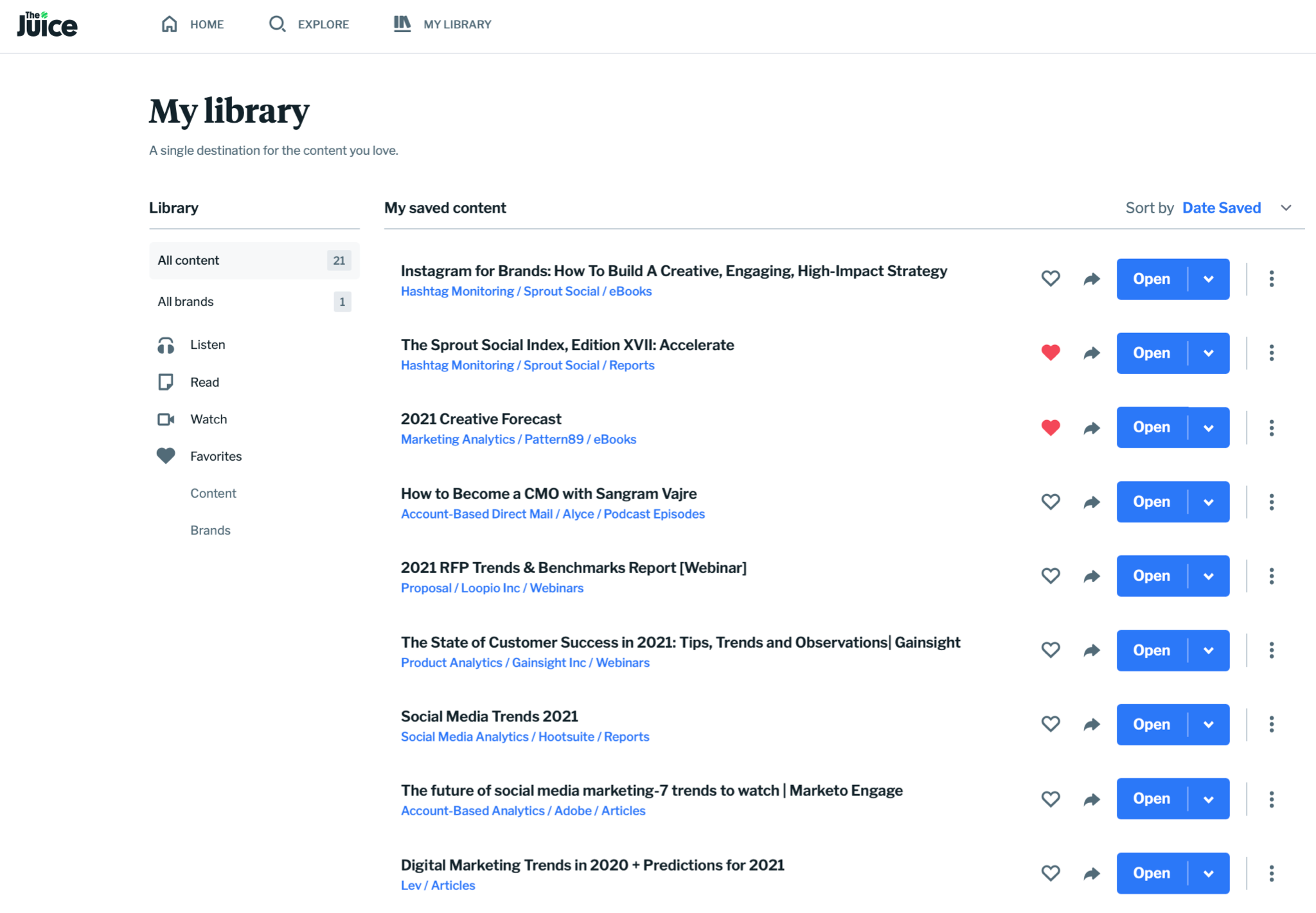Go to the Explore nav item

click(309, 24)
